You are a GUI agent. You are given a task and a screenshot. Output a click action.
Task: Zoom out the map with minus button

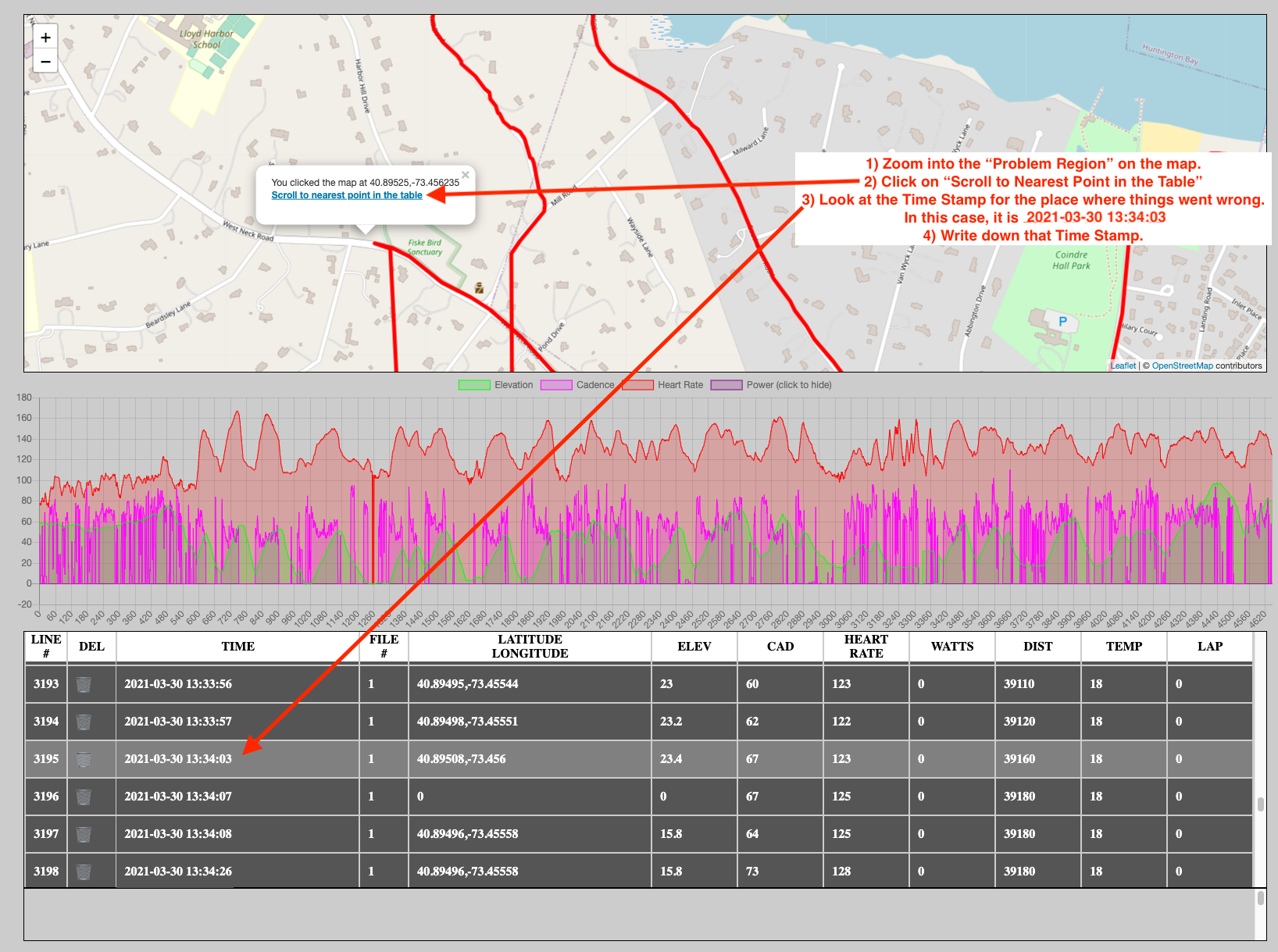[45, 61]
